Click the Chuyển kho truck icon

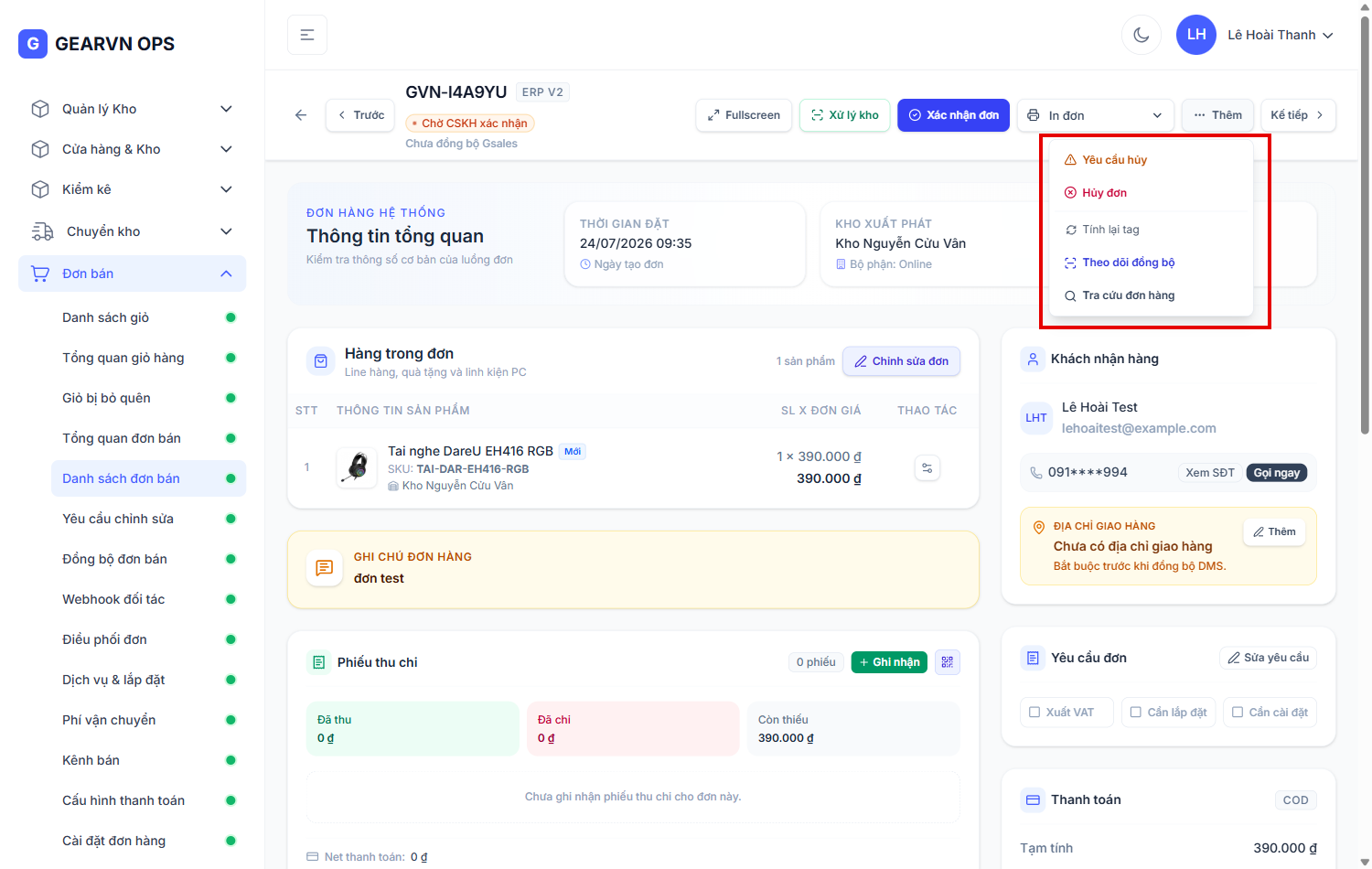[42, 231]
